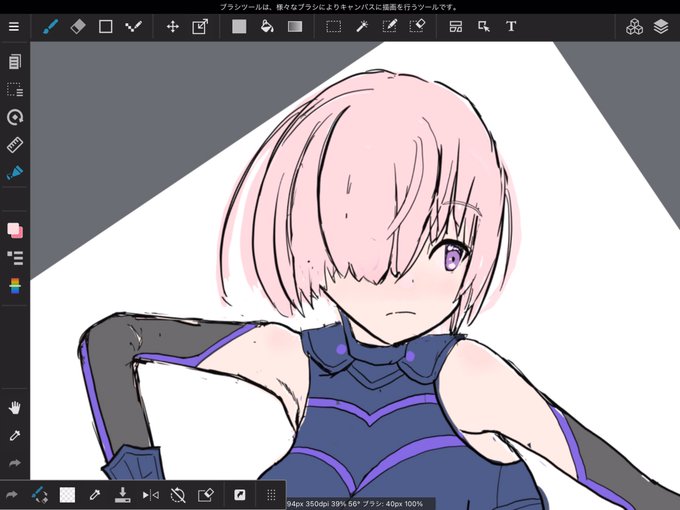Select the solid gray Fill tool
Screen dimensions: 680x510
coord(239,26)
